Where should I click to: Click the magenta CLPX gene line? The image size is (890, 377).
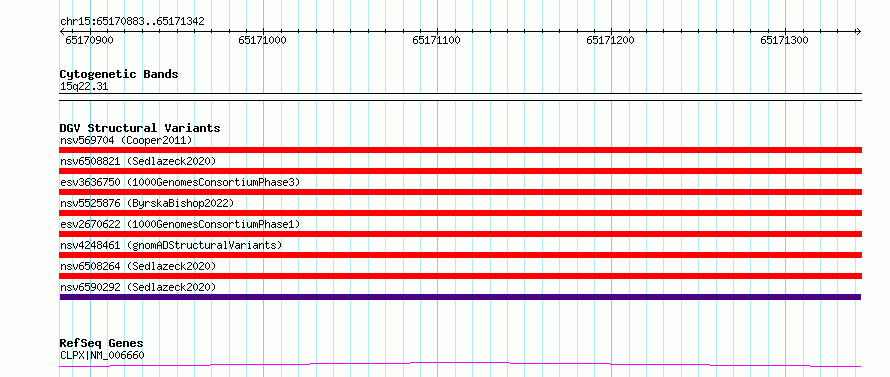click(x=460, y=364)
